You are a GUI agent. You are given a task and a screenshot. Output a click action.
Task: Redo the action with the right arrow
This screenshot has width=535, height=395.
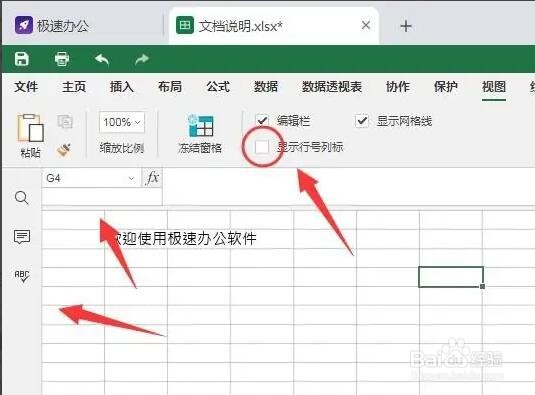pos(142,59)
